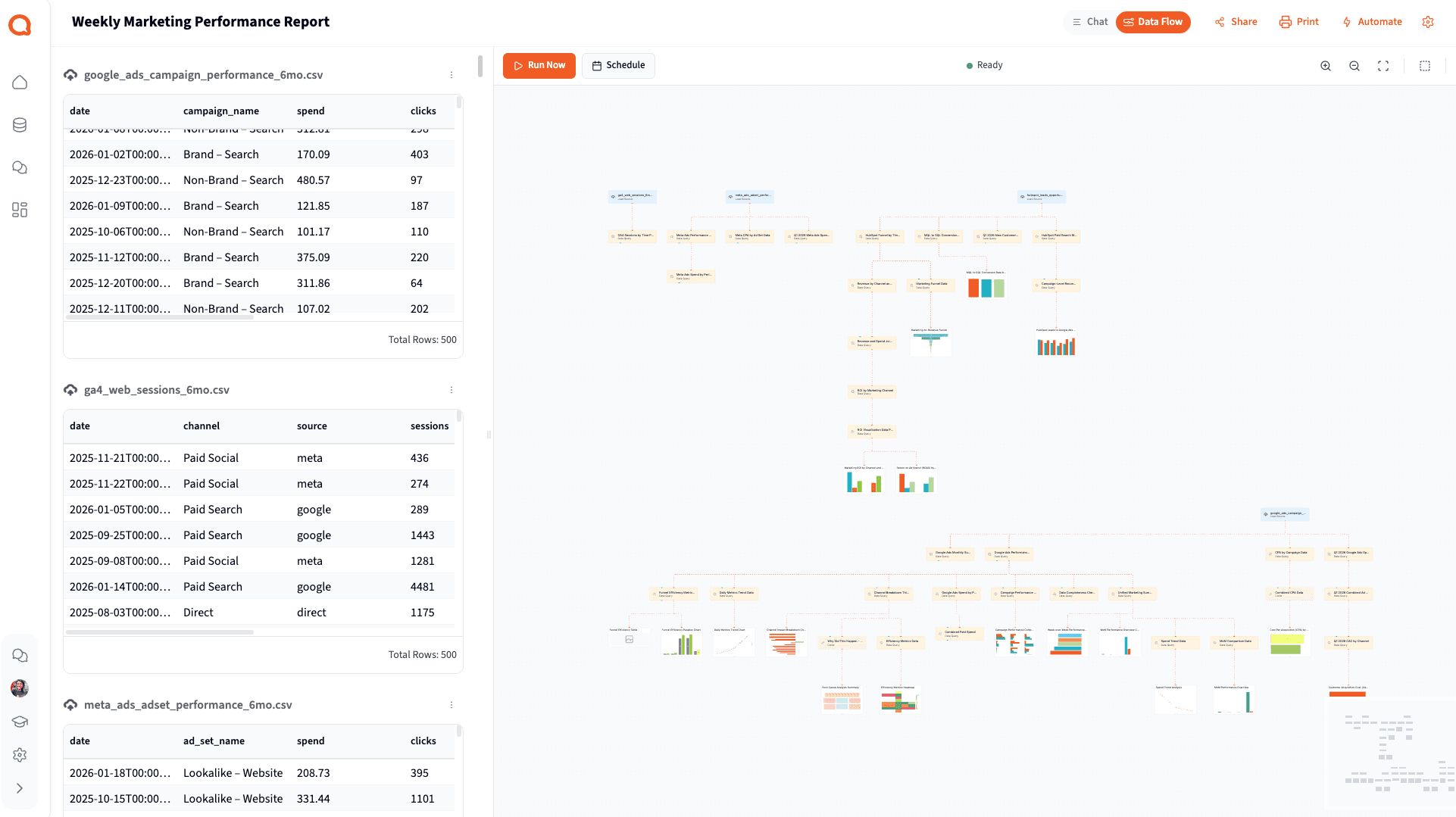Expand the sidebar with the chevron arrow

(x=20, y=788)
